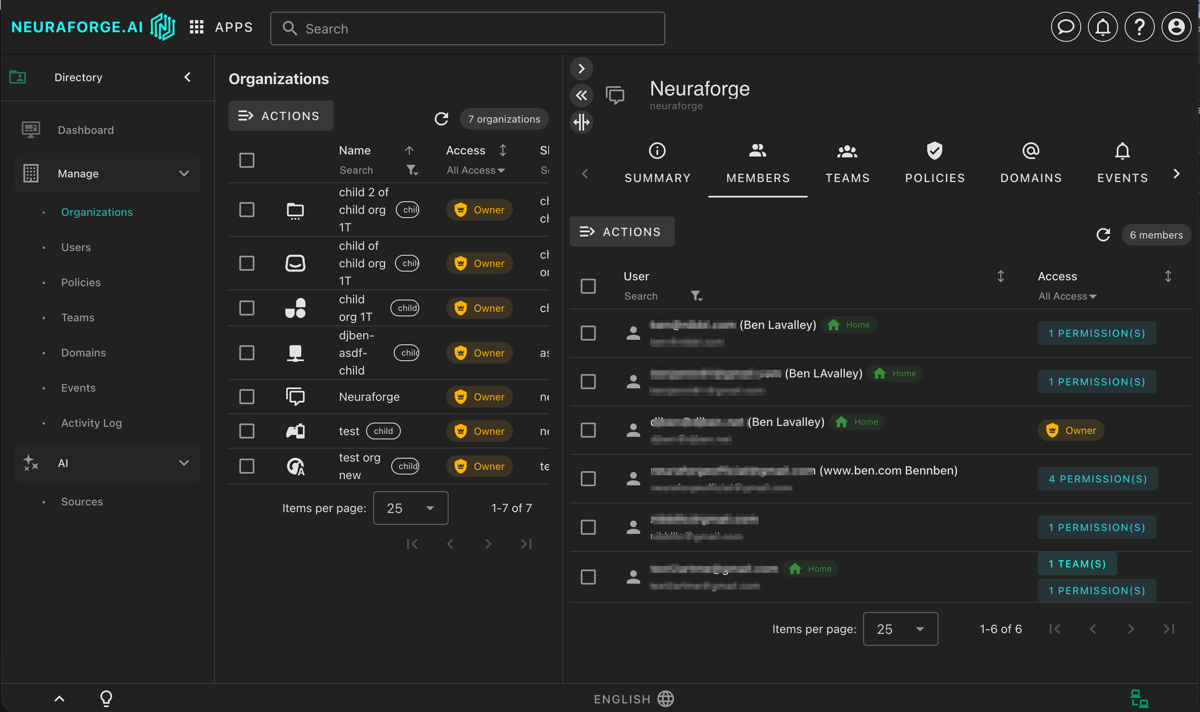Open organizations All Access filter dropdown
Viewport: 1200px width, 712px height.
tap(476, 171)
